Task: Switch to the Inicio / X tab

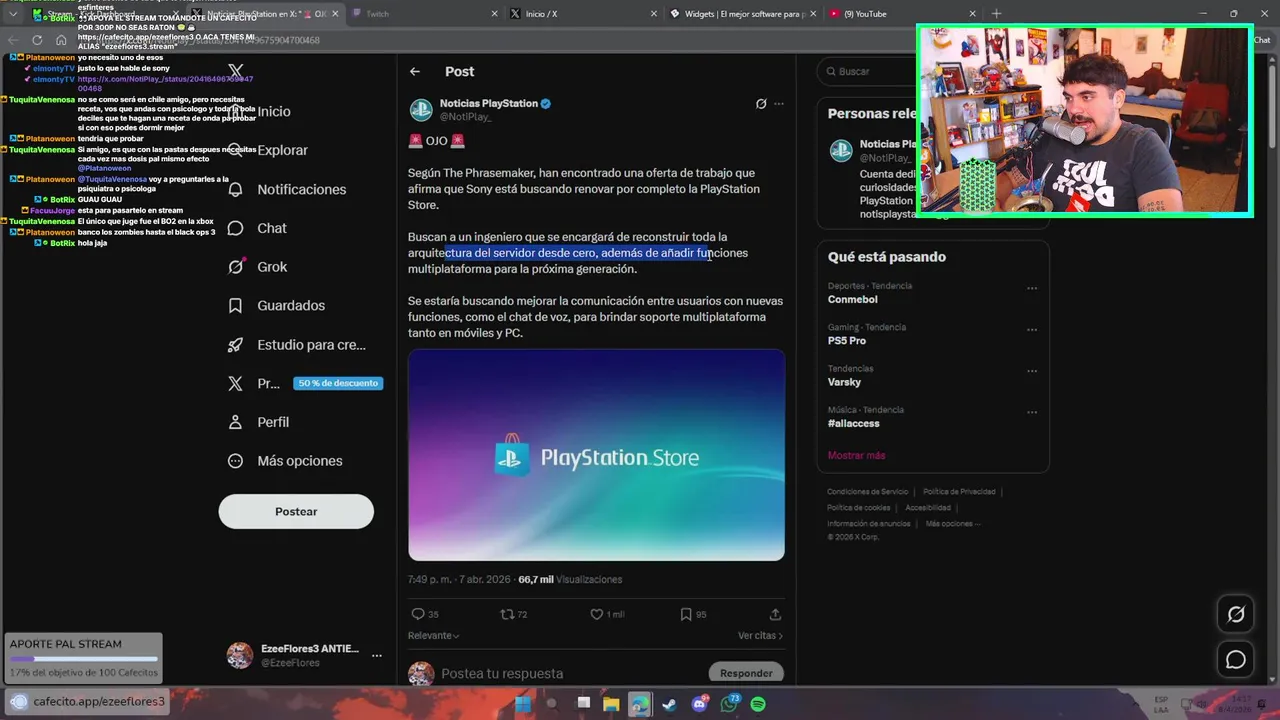Action: [x=580, y=14]
